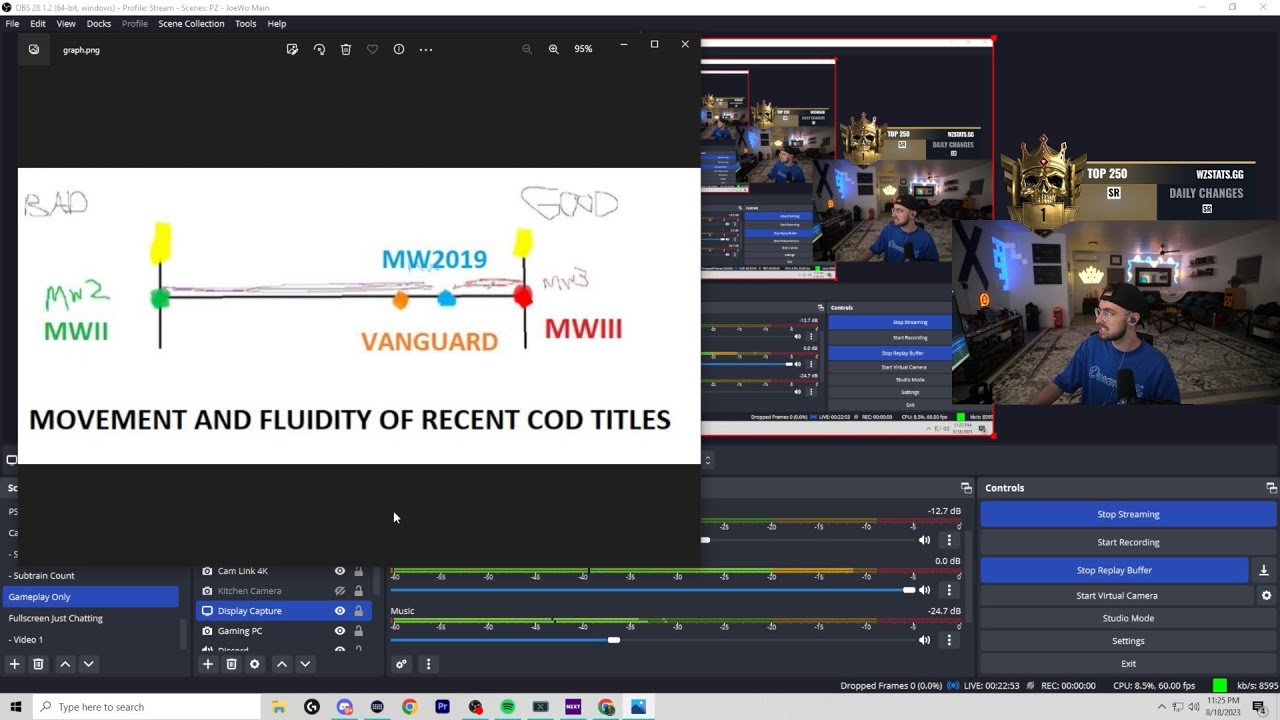Unlock the Gaming PC source
This screenshot has width=1280, height=720.
click(x=358, y=631)
